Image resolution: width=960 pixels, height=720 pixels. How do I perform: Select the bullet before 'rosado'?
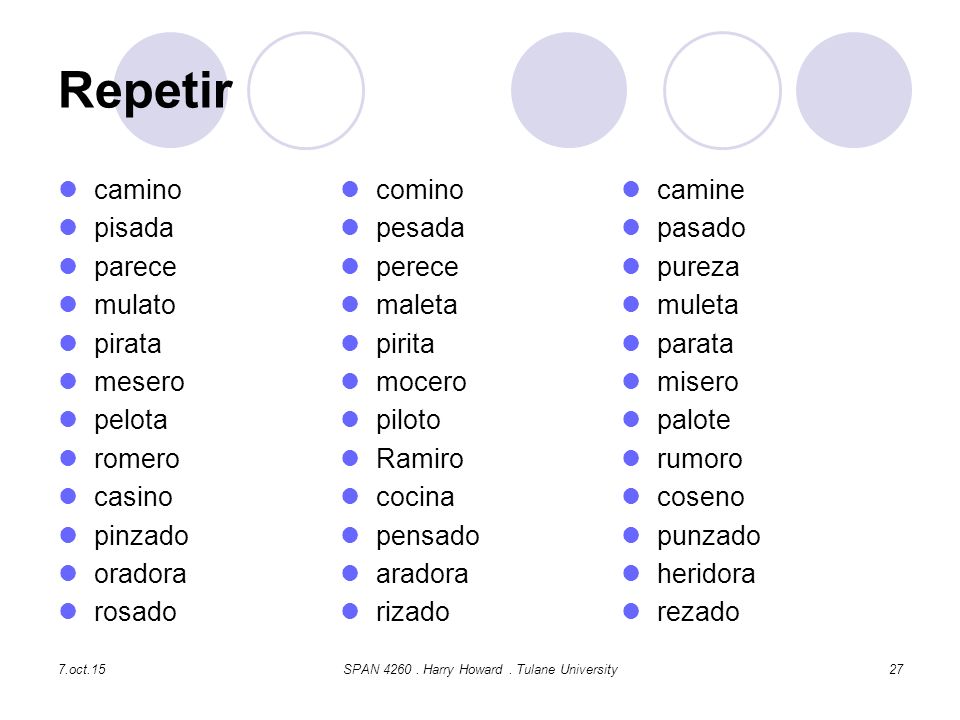pyautogui.click(x=68, y=611)
